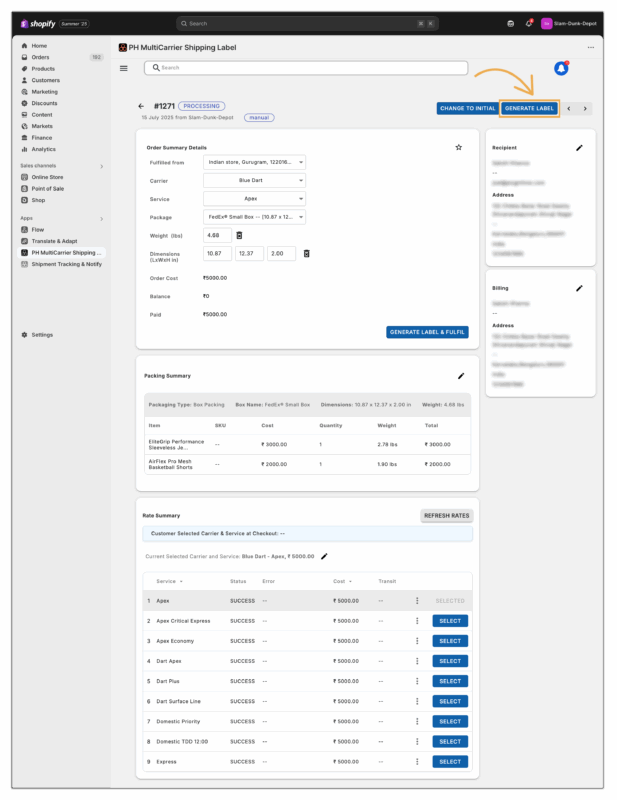Click Refresh Rates button
This screenshot has width=617, height=800.
(447, 516)
